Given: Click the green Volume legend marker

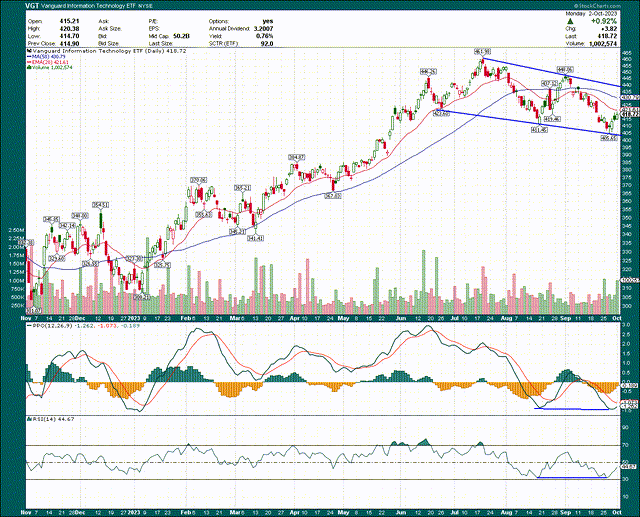Looking at the screenshot, I should tap(29, 67).
